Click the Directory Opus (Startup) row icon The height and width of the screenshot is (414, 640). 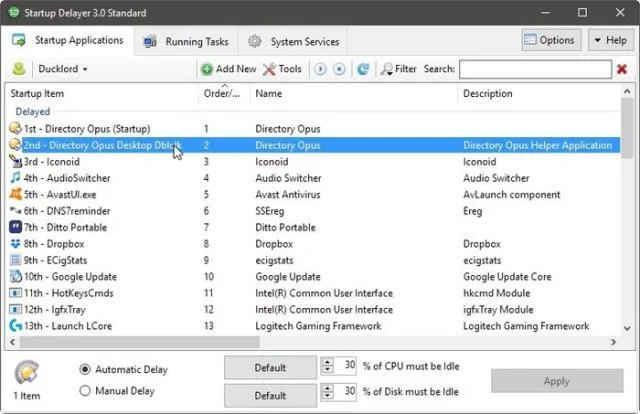(x=15, y=128)
